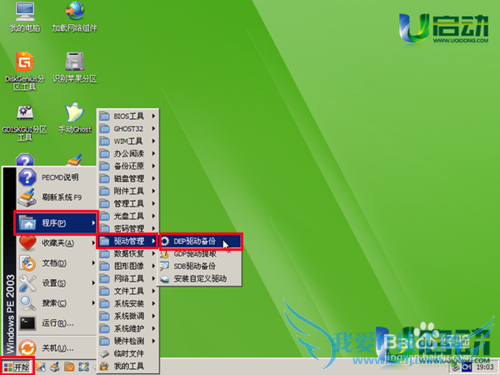The height and width of the screenshot is (375, 500).
Task: Click the GDP驱动提取 icon
Action: [x=164, y=254]
